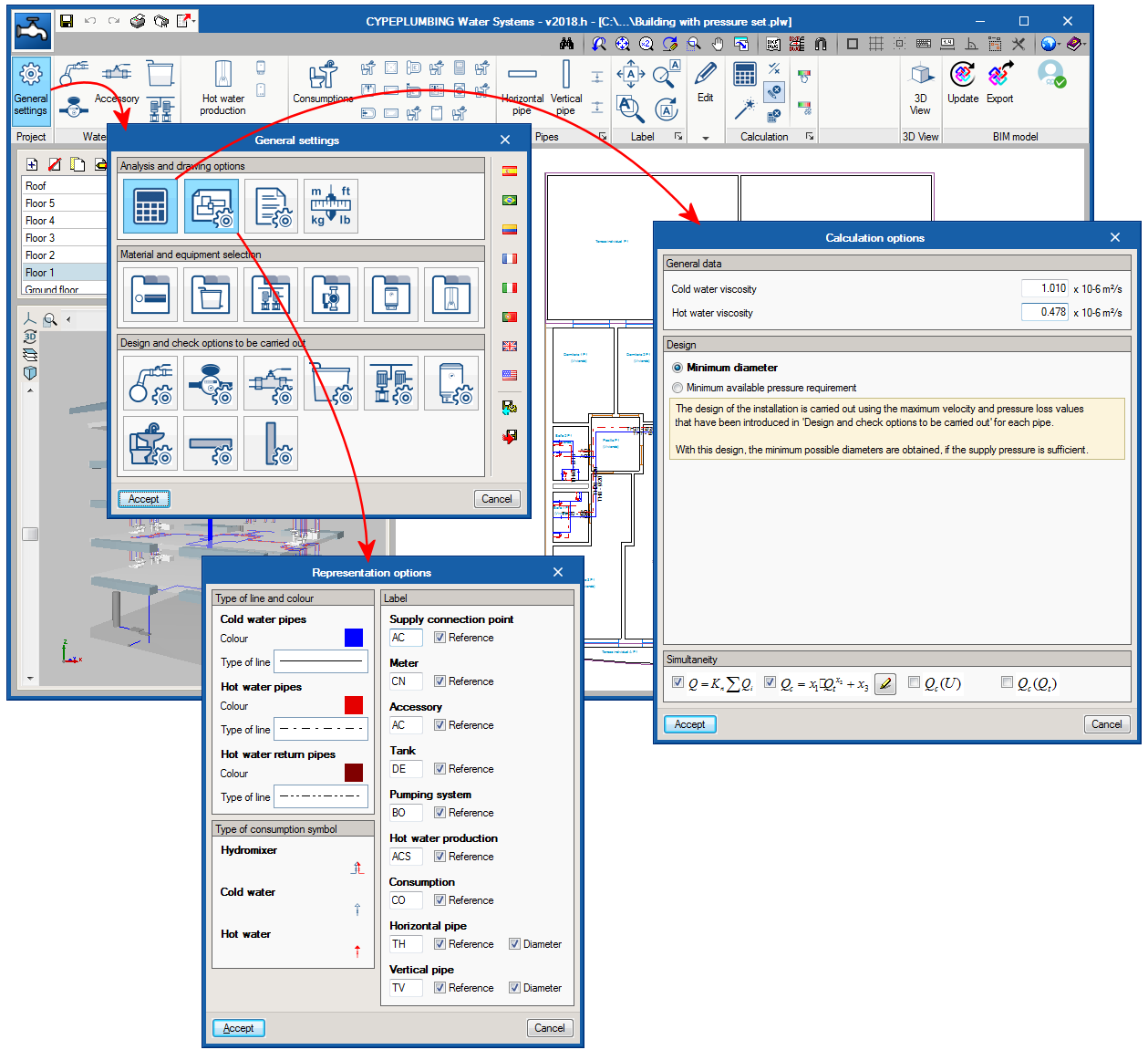Change the Hot water pipes red colour
Viewport: 1148px width, 1050px height.
click(x=354, y=705)
